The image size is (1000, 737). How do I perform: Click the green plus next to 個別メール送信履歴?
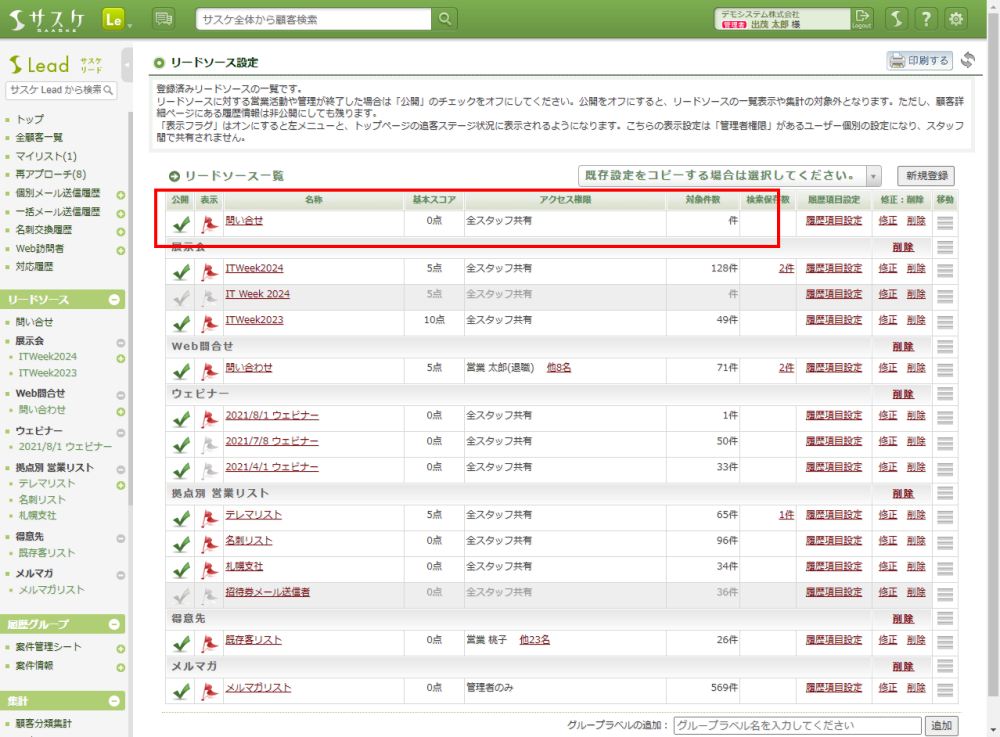(120, 194)
